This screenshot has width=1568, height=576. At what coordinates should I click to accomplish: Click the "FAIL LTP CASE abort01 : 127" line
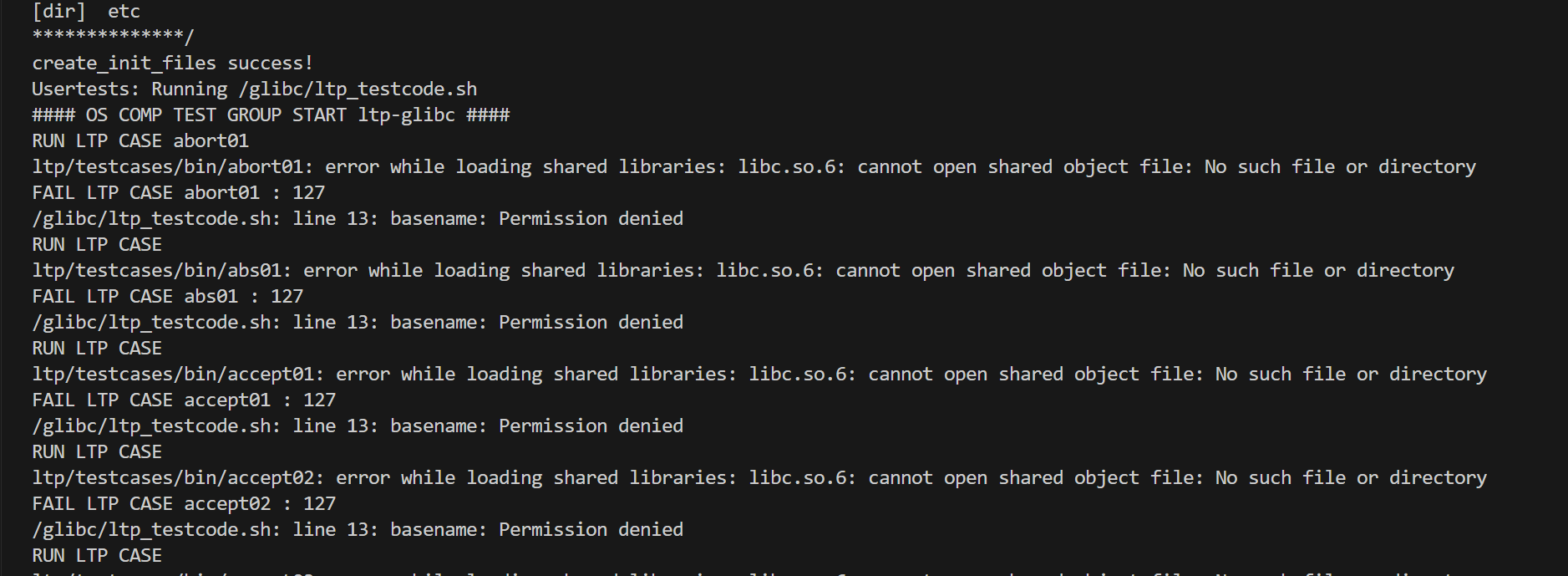point(178,193)
